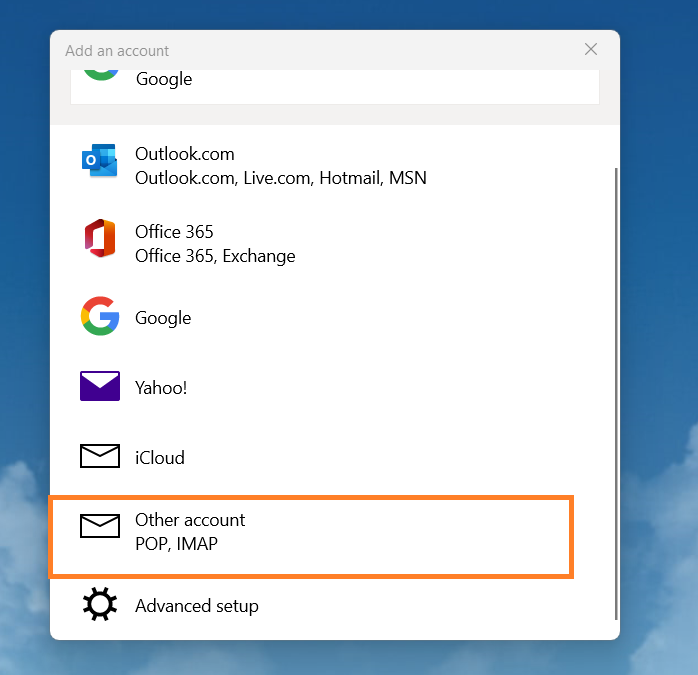Click the Google G logo icon
The image size is (698, 675).
[100, 316]
